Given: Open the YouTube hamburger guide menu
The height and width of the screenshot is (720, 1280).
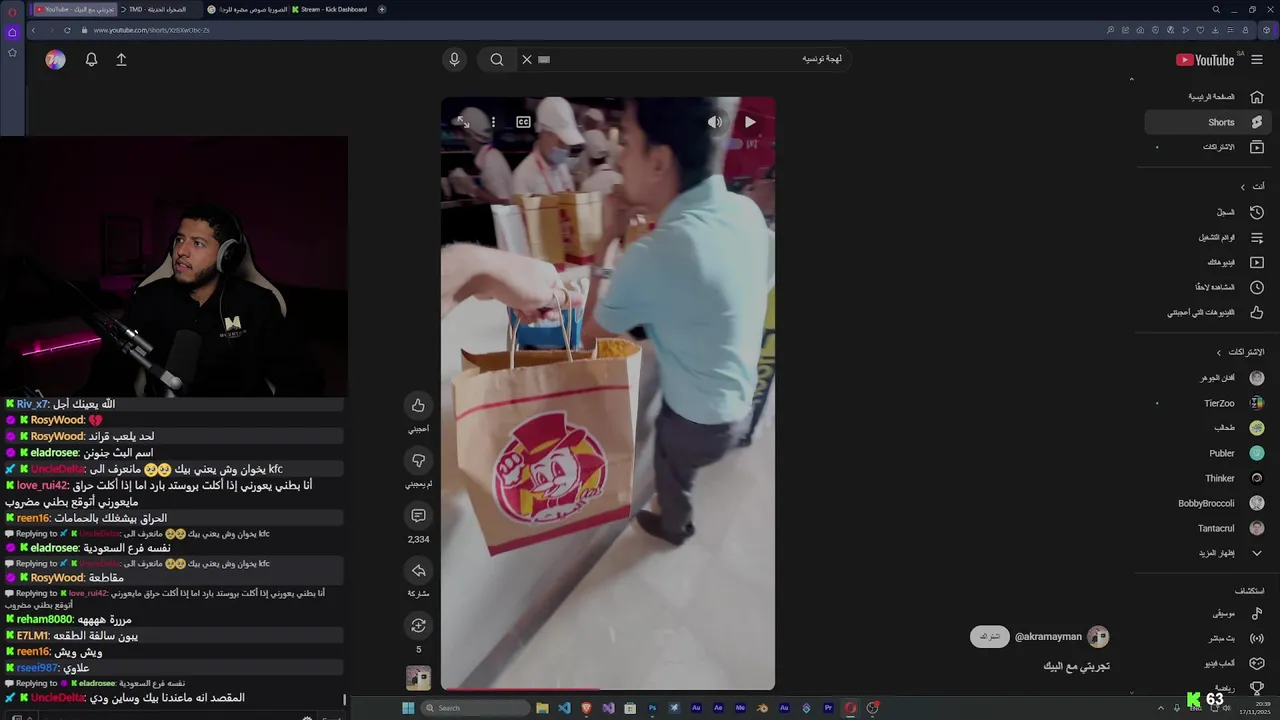Looking at the screenshot, I should [1257, 60].
